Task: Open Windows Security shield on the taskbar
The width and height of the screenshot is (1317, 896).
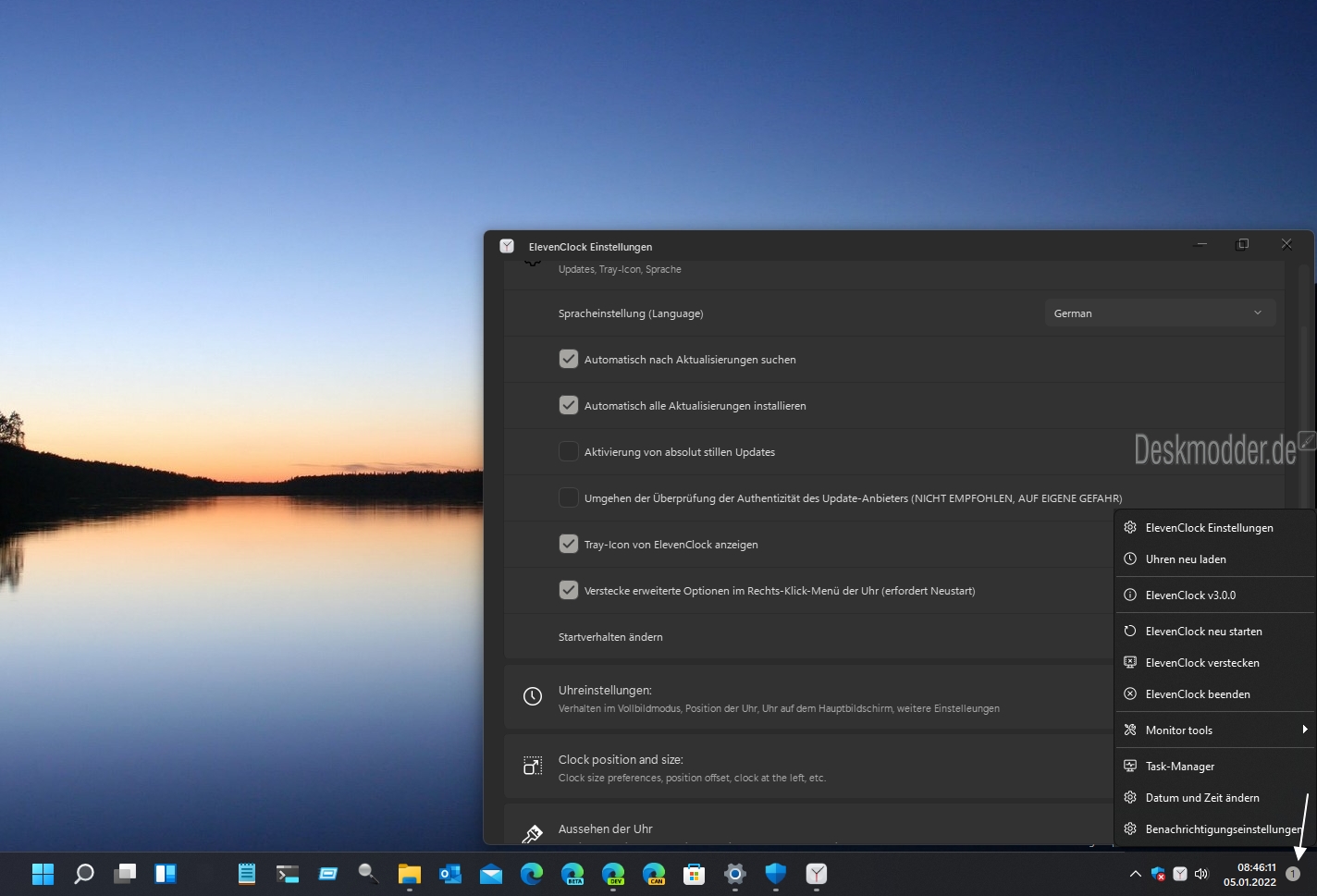Action: pos(776,874)
